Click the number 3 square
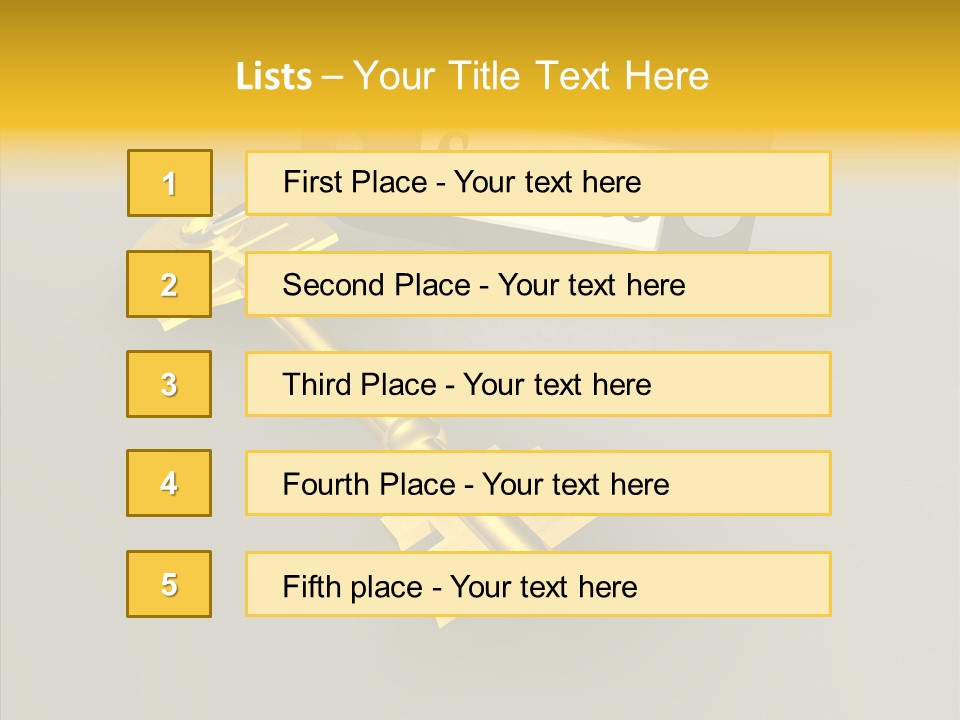Image resolution: width=960 pixels, height=720 pixels. click(169, 384)
